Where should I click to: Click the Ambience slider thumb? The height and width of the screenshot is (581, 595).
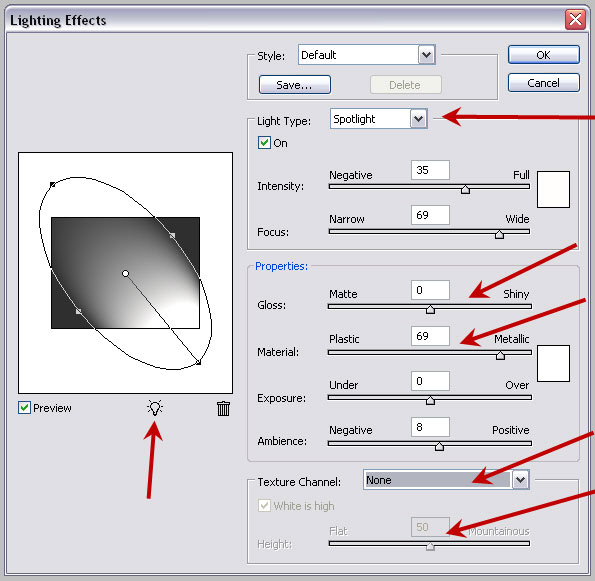coord(439,446)
